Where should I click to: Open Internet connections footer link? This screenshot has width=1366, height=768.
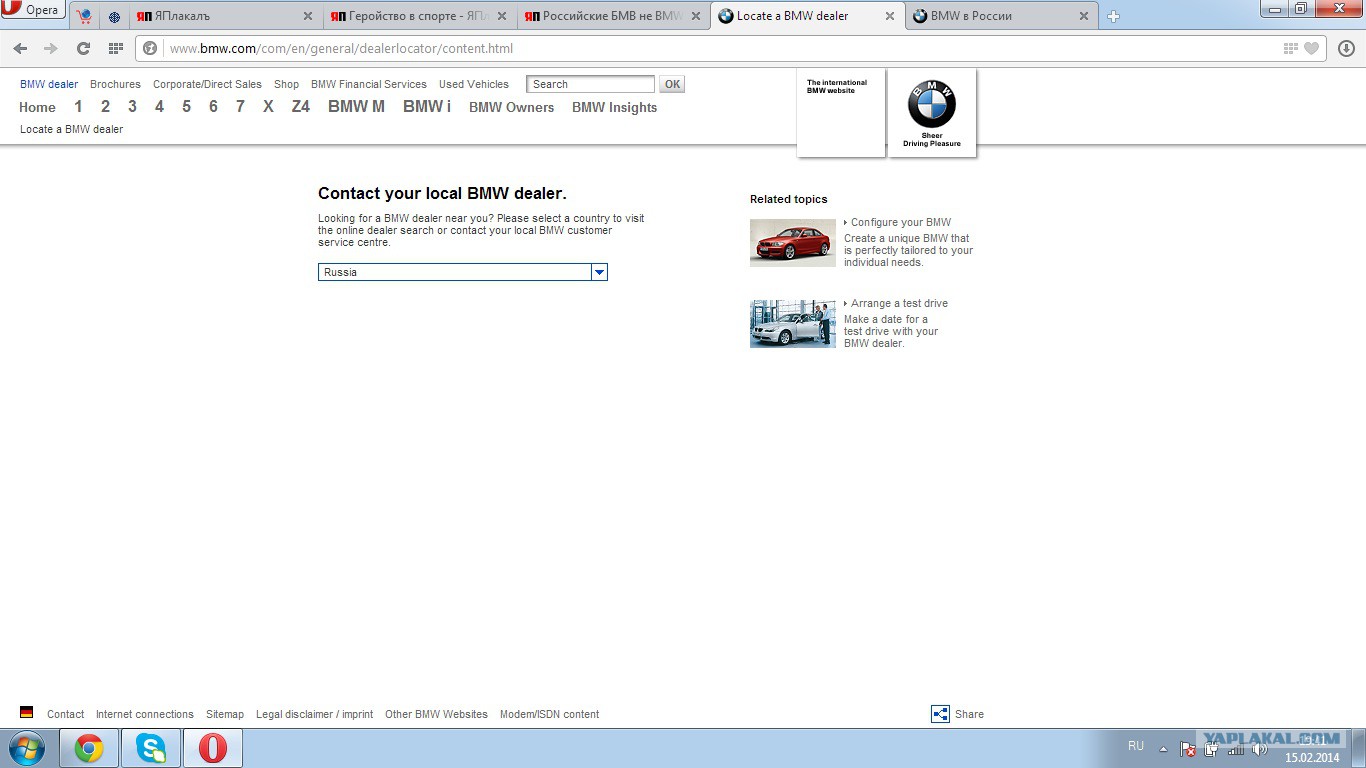145,714
